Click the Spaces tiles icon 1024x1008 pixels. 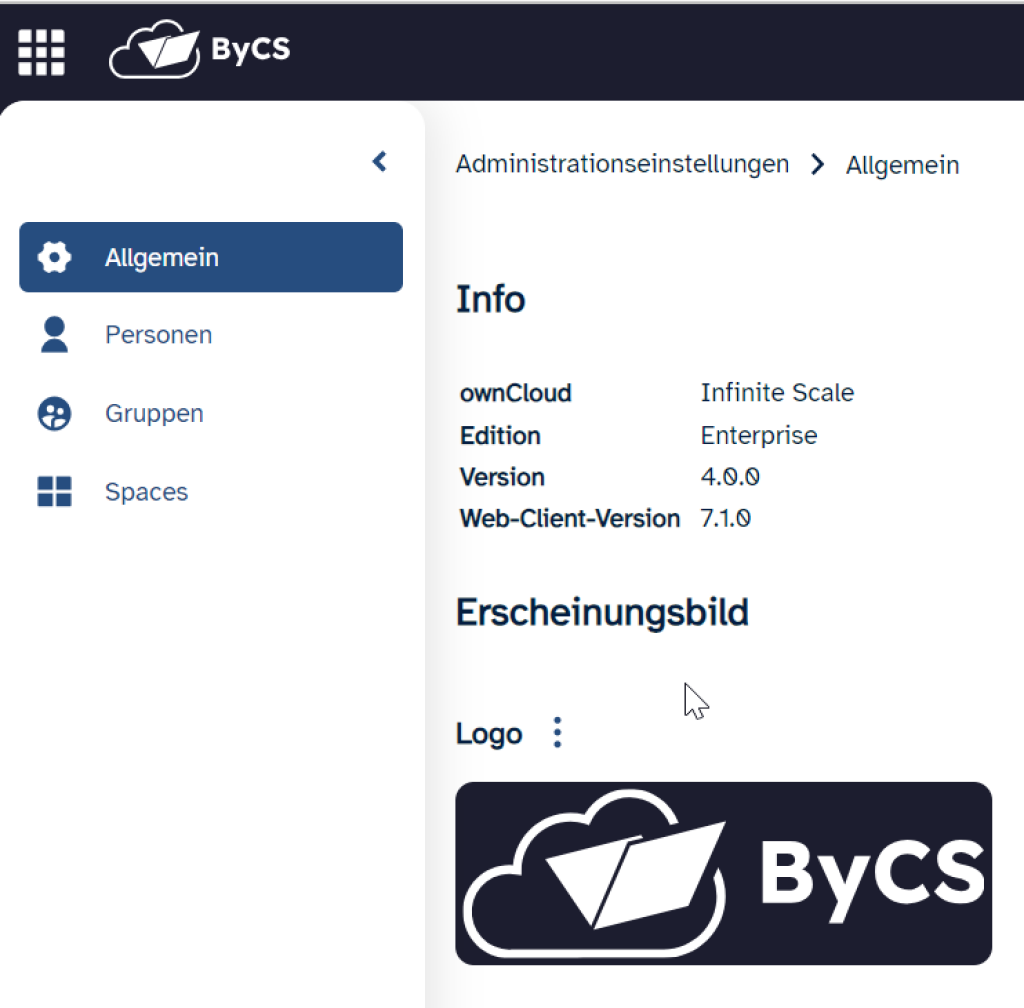click(57, 491)
